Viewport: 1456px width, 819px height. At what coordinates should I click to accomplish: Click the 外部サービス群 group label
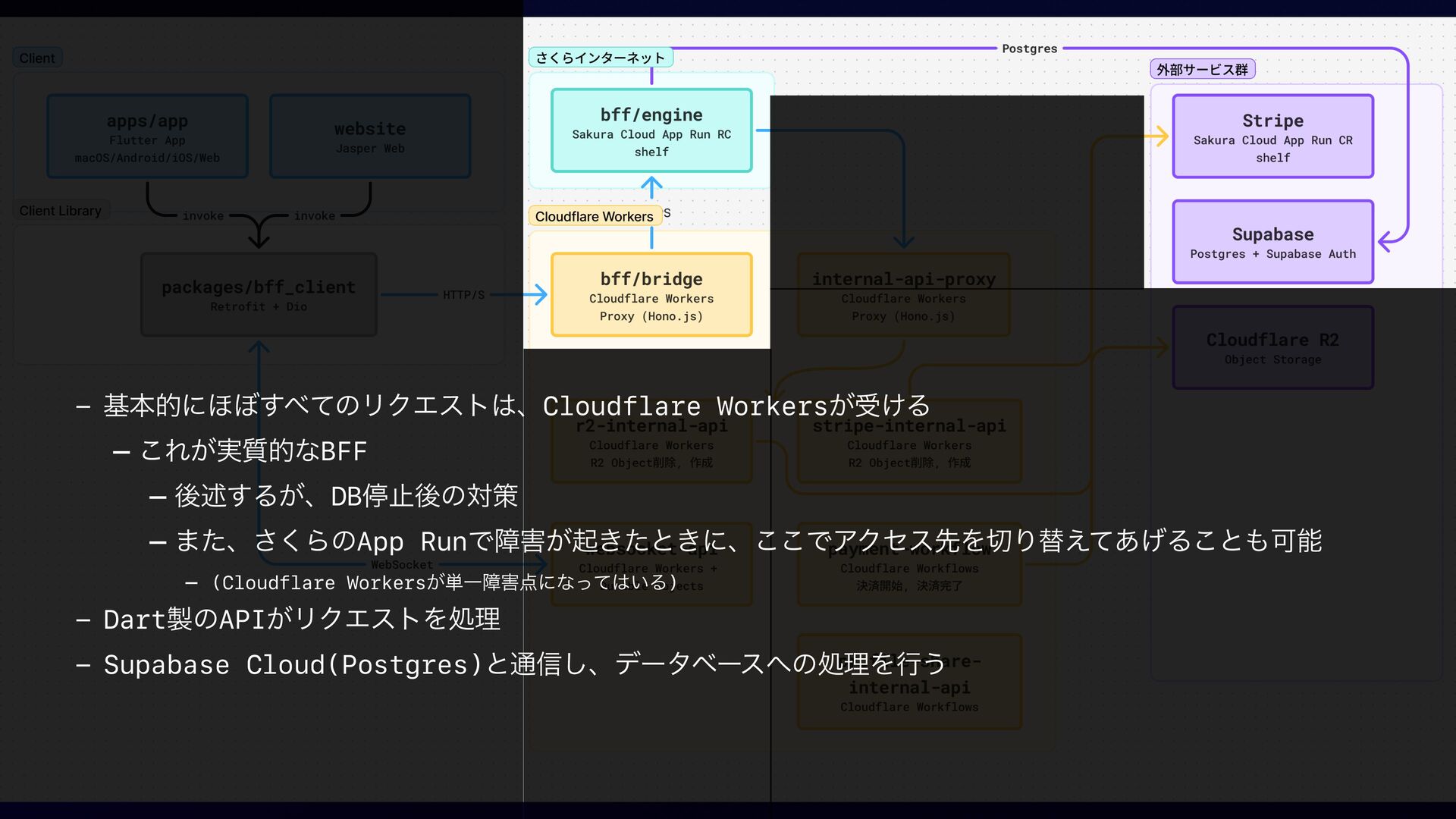click(x=1202, y=70)
